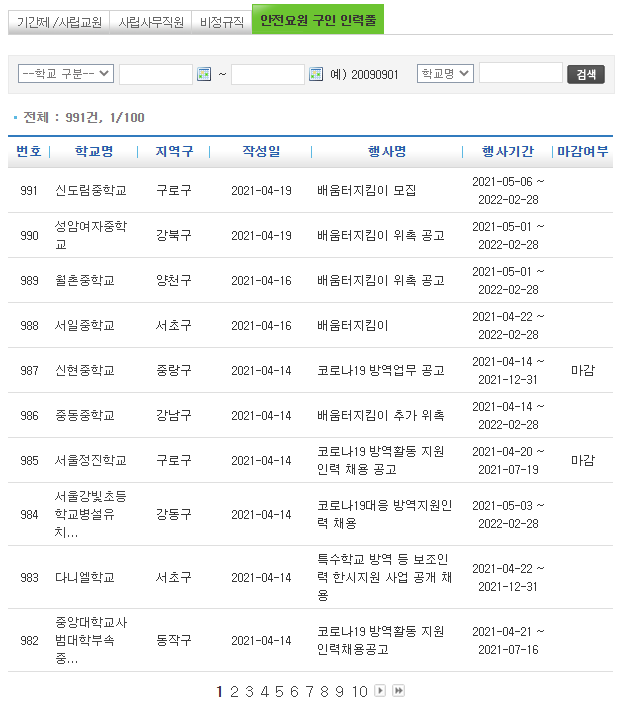Click district 강북구 cell

tap(174, 236)
